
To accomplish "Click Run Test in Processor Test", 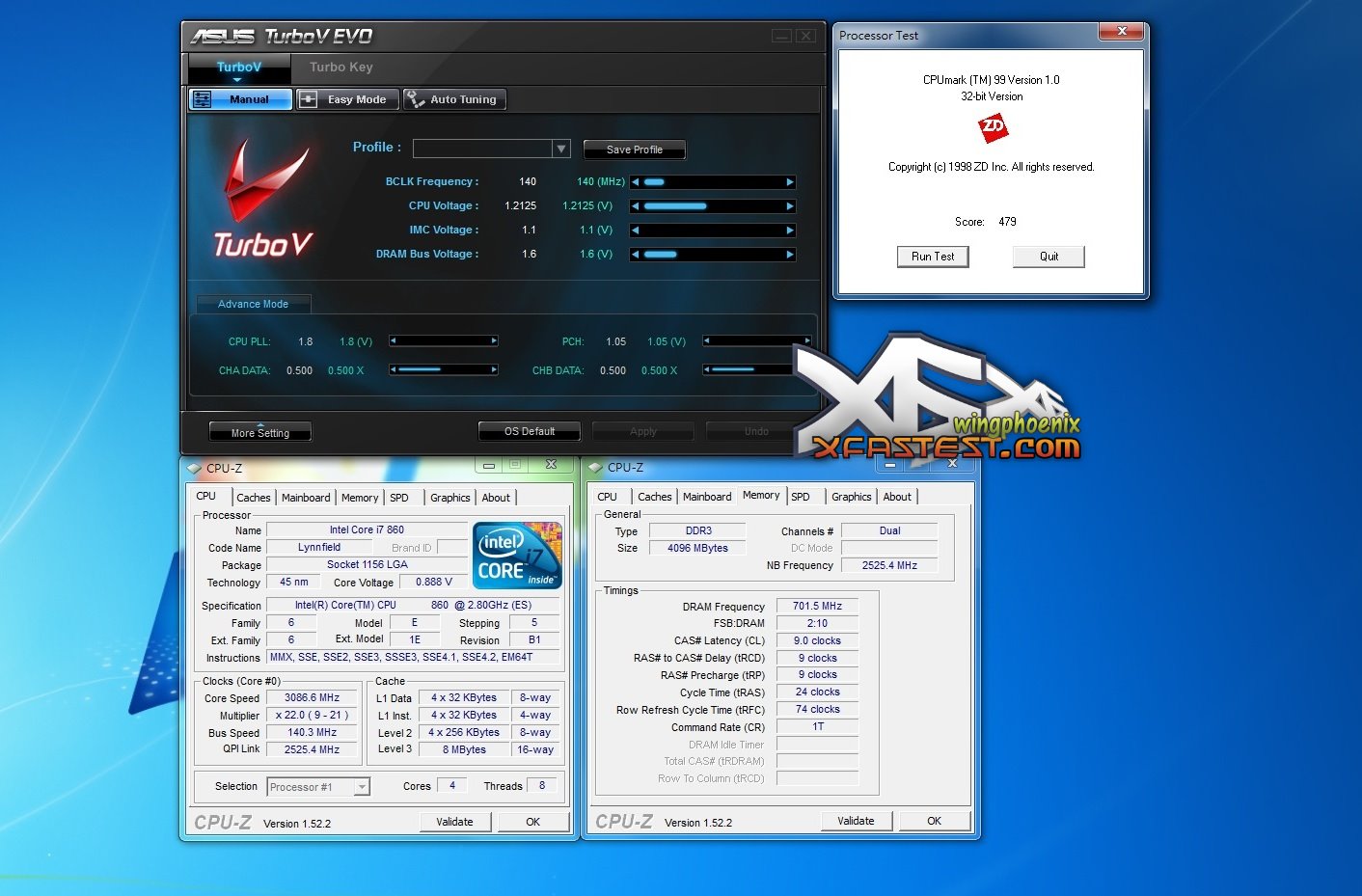I will click(x=933, y=257).
